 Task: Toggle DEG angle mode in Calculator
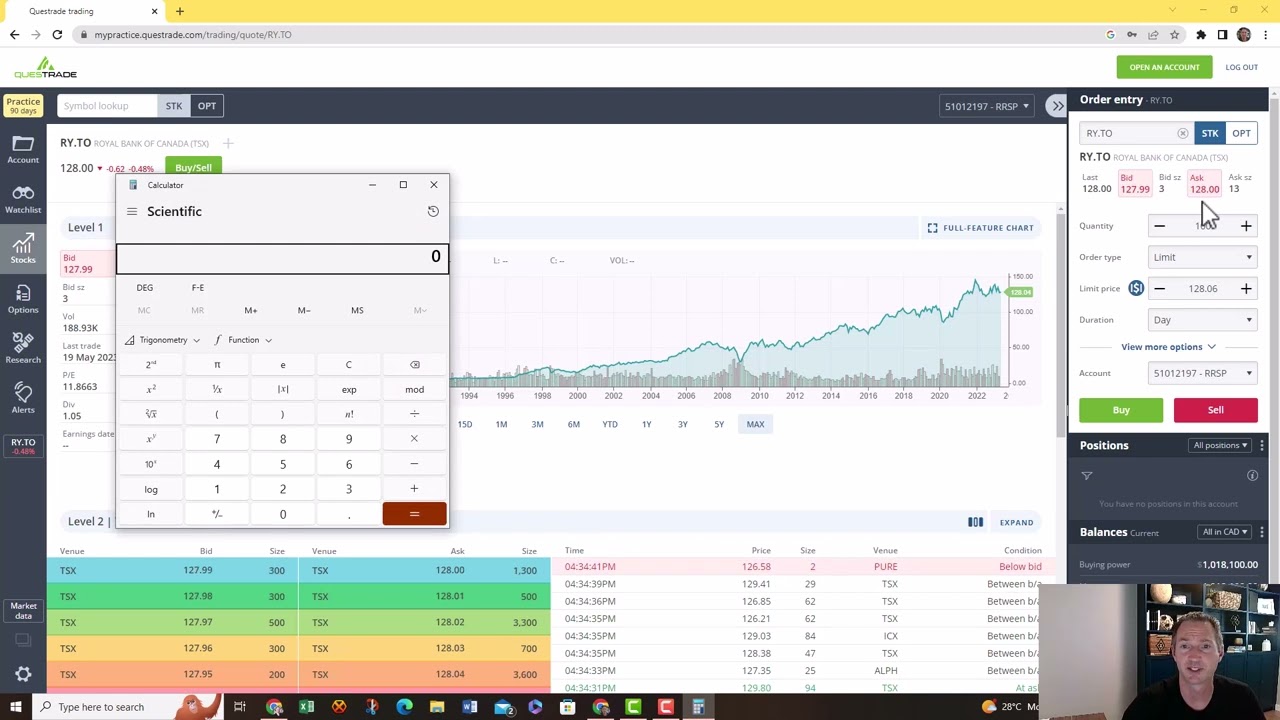click(x=145, y=288)
